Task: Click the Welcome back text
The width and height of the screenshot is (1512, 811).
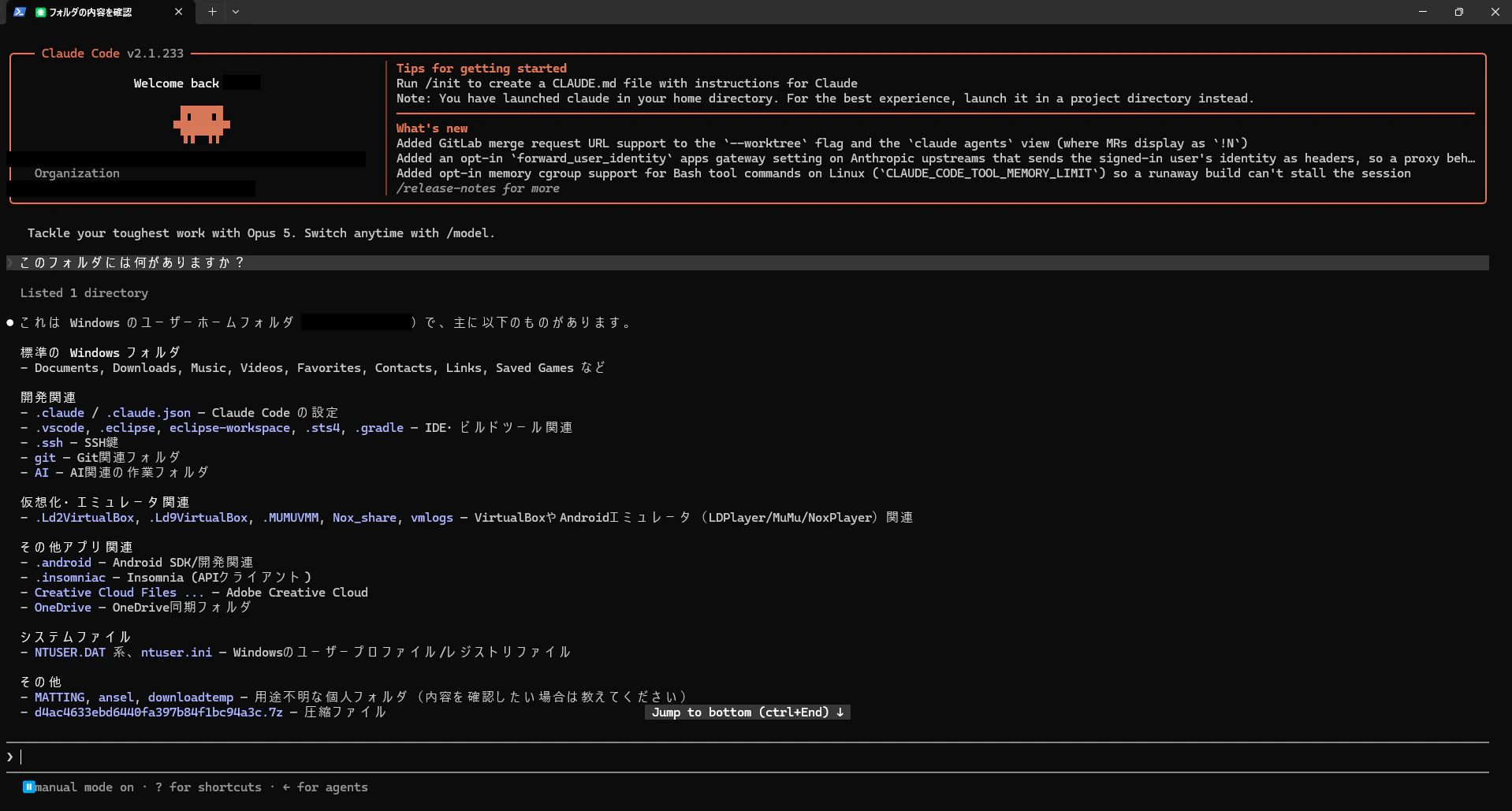Action: pyautogui.click(x=177, y=84)
